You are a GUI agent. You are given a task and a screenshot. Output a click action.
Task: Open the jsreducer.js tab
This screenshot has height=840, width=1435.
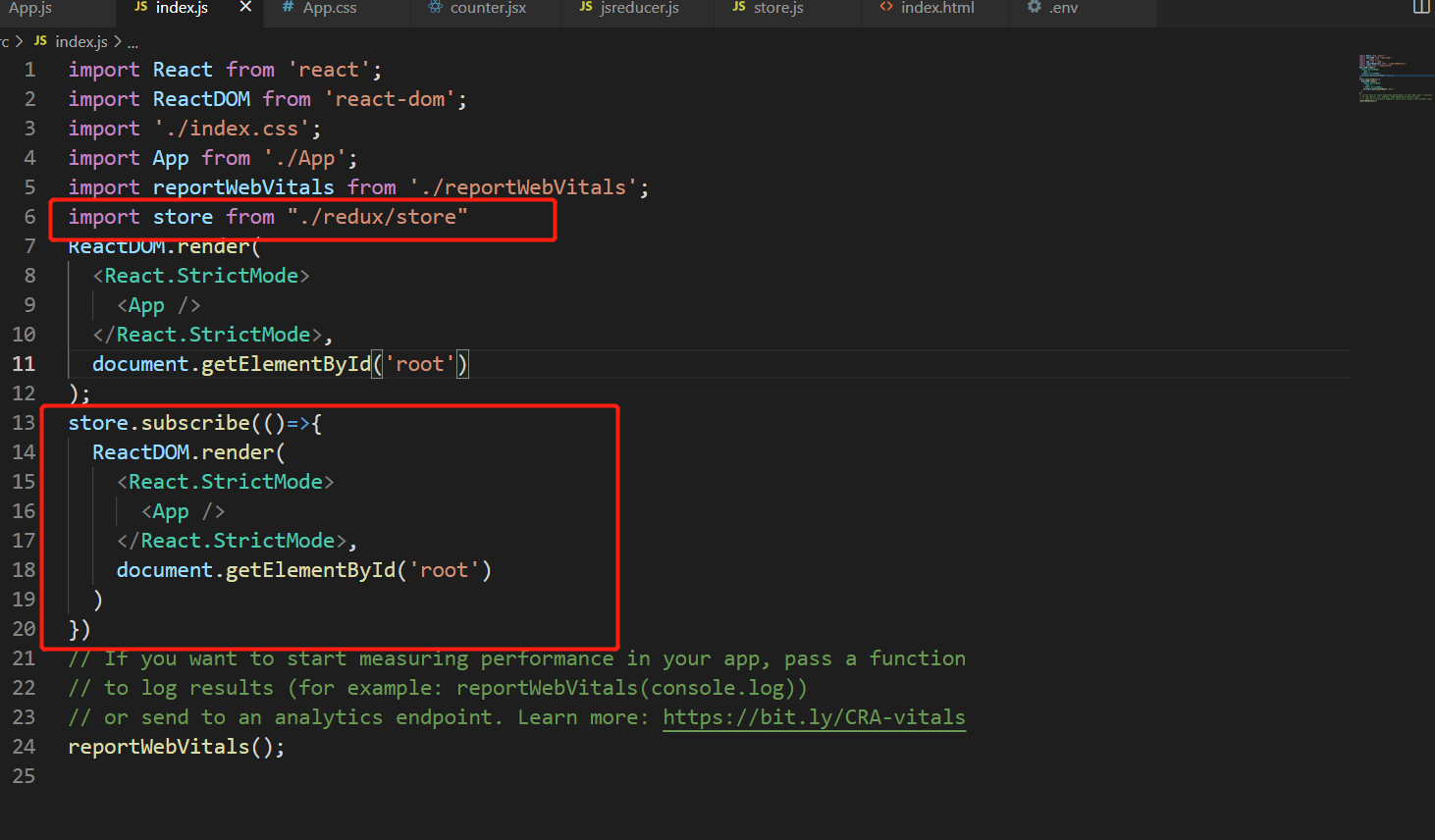click(x=639, y=8)
